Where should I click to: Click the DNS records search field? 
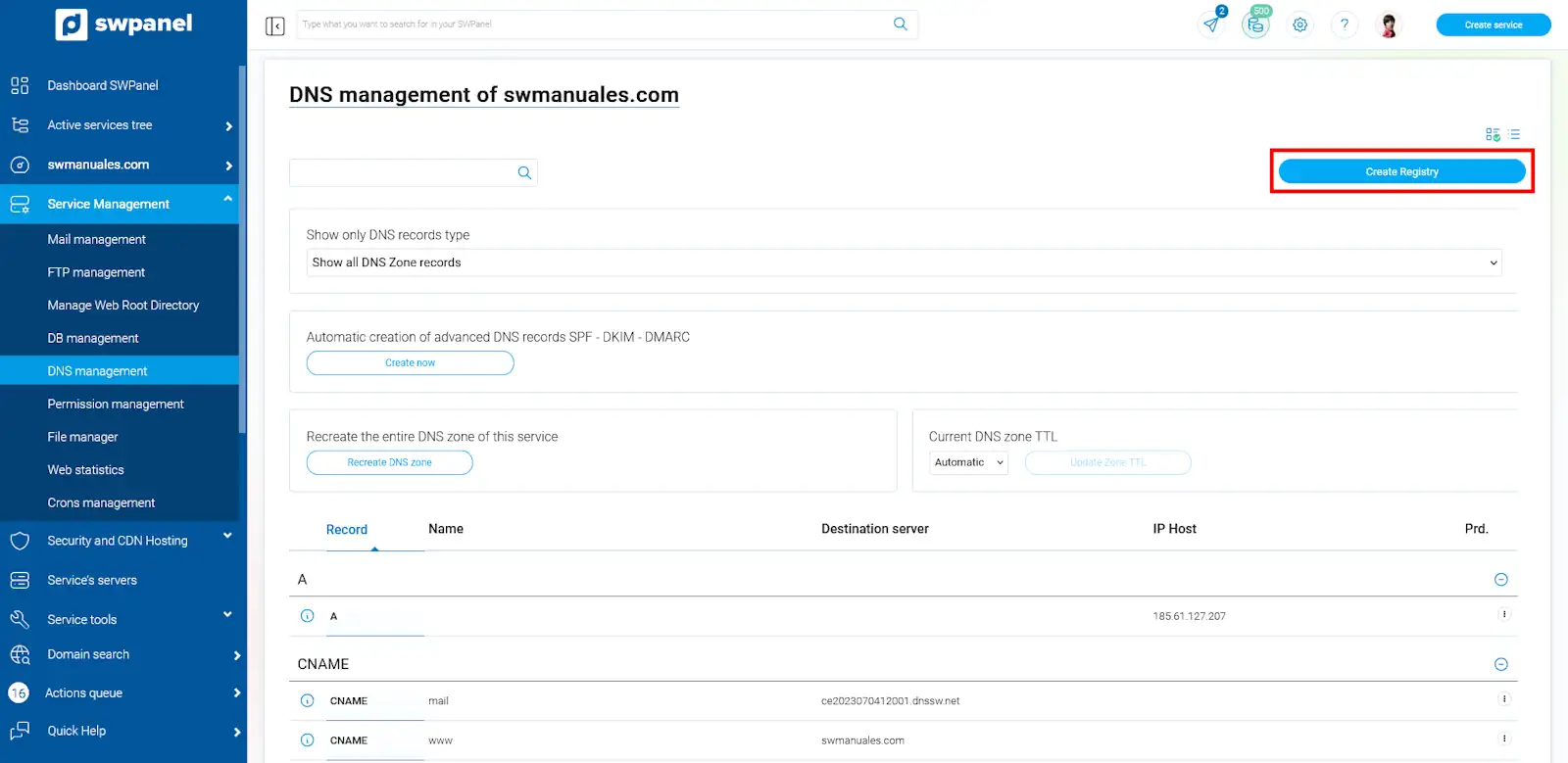[x=402, y=172]
